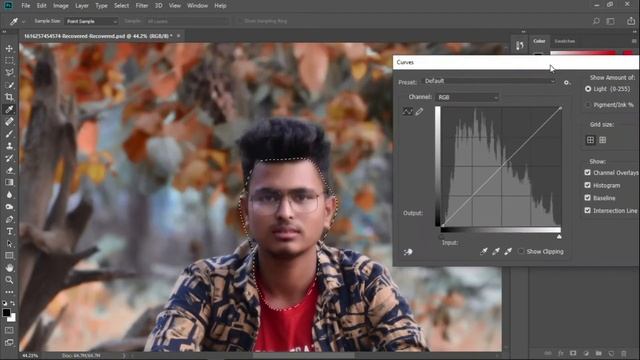Open the Sample Size dropdown

[91, 21]
